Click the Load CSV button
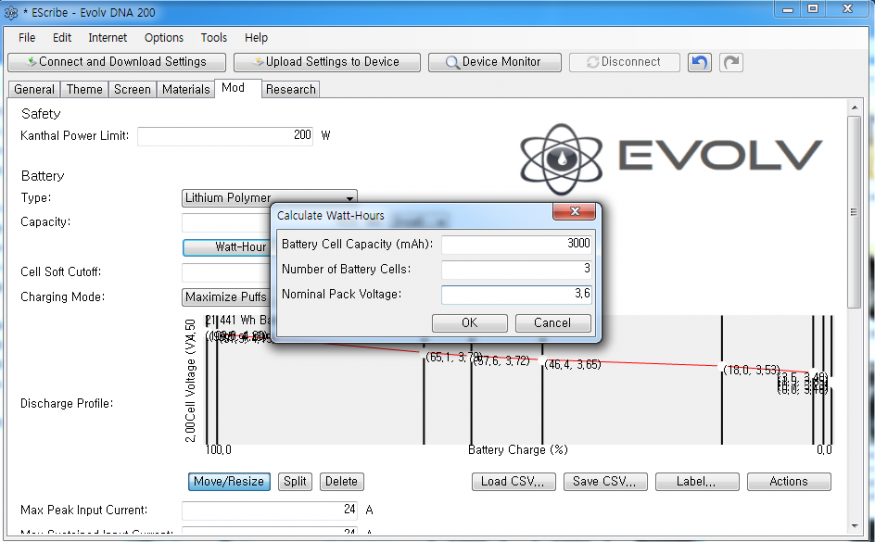The height and width of the screenshot is (542, 875). (x=513, y=481)
